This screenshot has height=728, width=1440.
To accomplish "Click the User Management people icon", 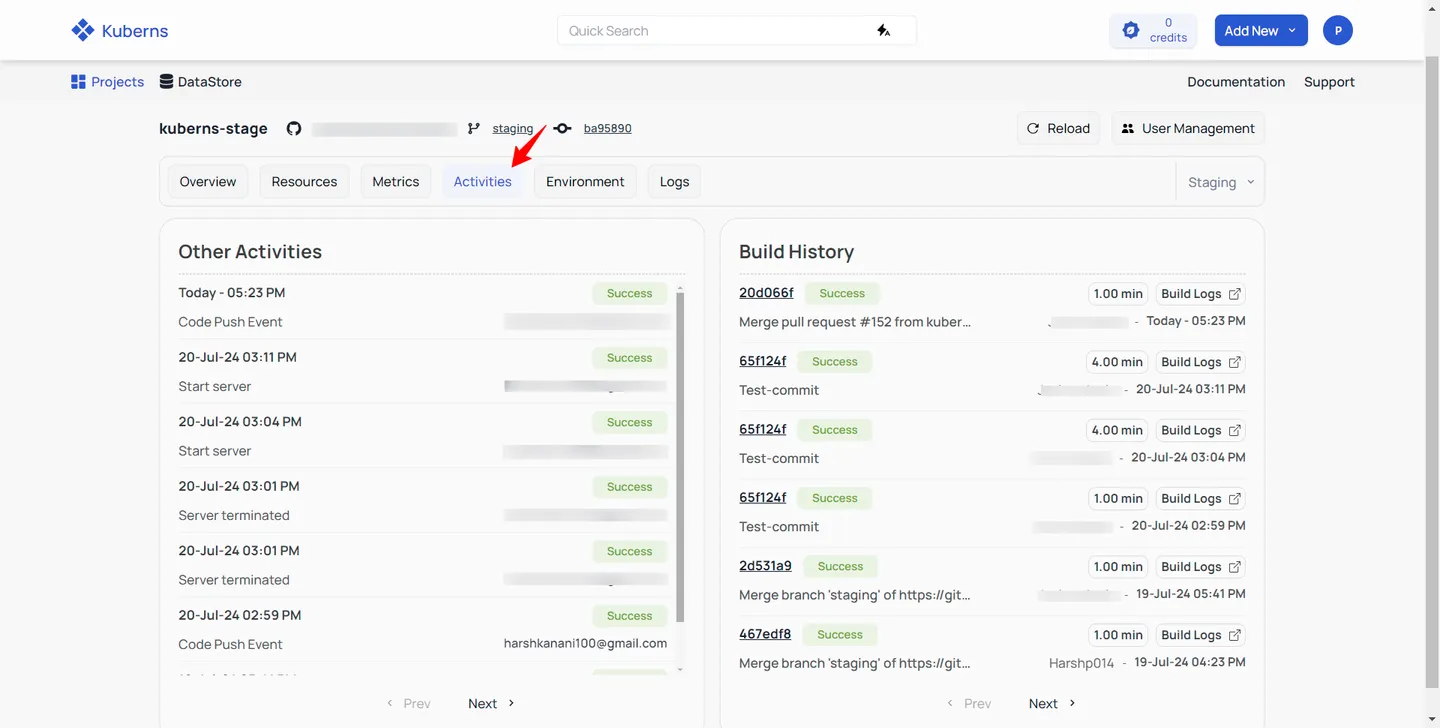I will pyautogui.click(x=1128, y=128).
